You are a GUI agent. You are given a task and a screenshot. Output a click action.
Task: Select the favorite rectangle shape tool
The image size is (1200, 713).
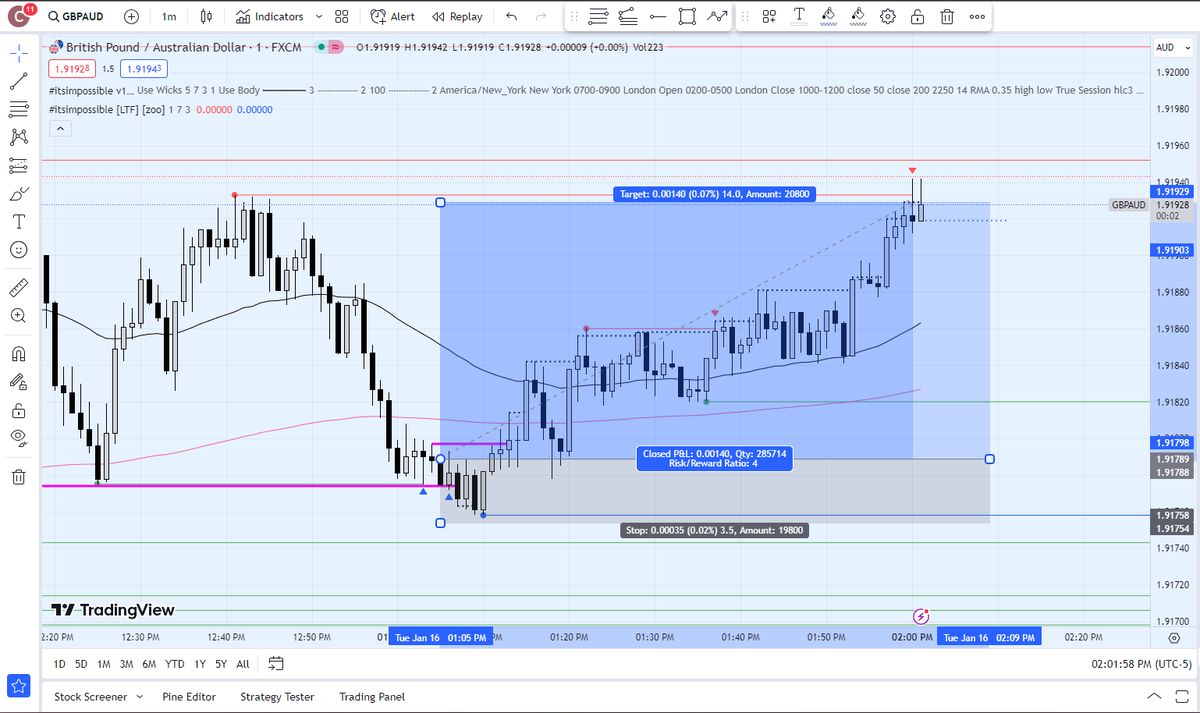(x=687, y=17)
